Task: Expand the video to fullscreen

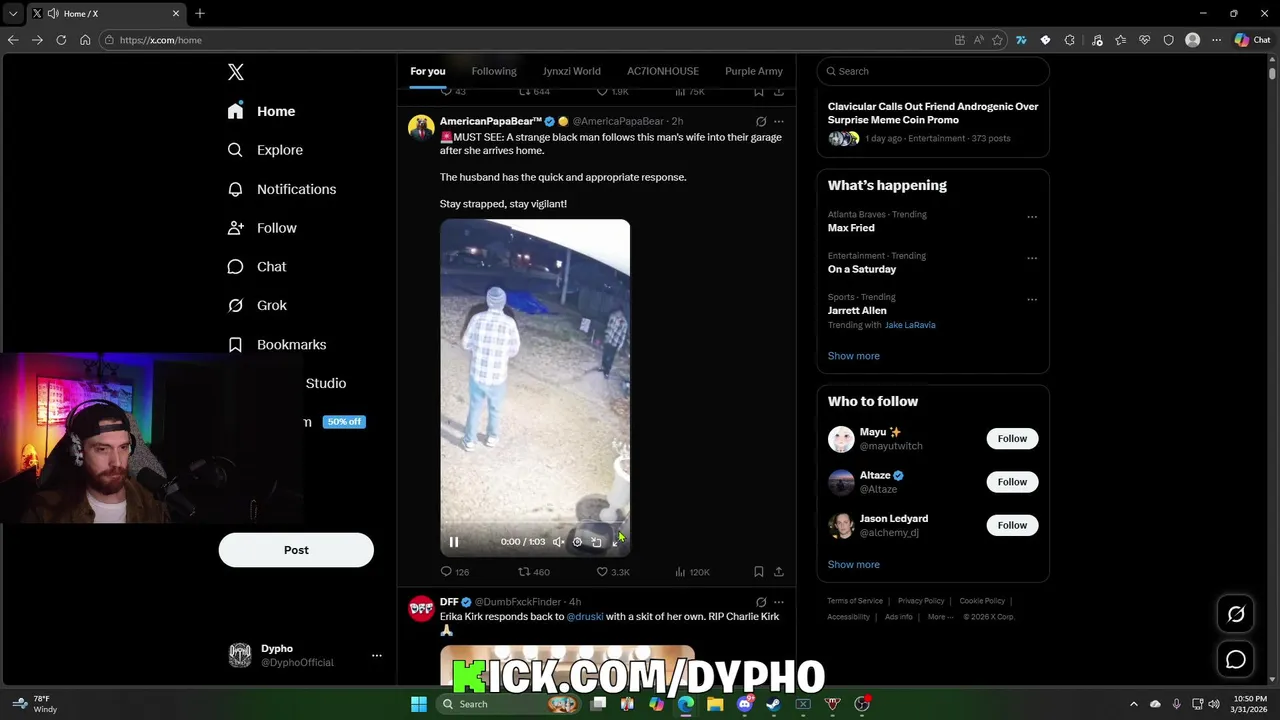Action: point(616,542)
